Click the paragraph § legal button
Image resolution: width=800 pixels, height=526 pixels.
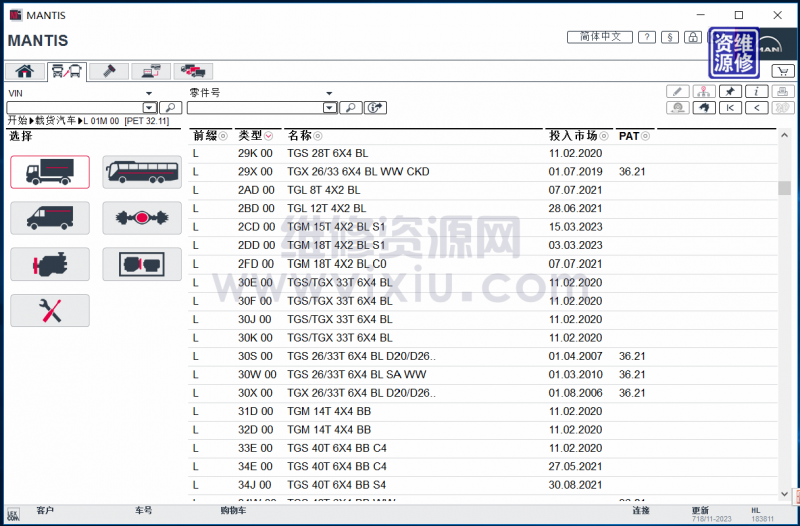pyautogui.click(x=670, y=37)
